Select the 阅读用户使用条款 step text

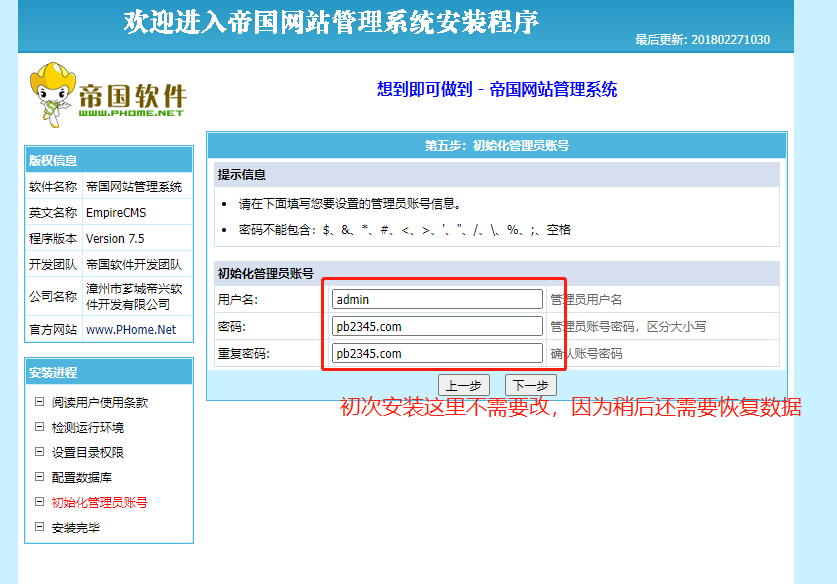click(100, 403)
